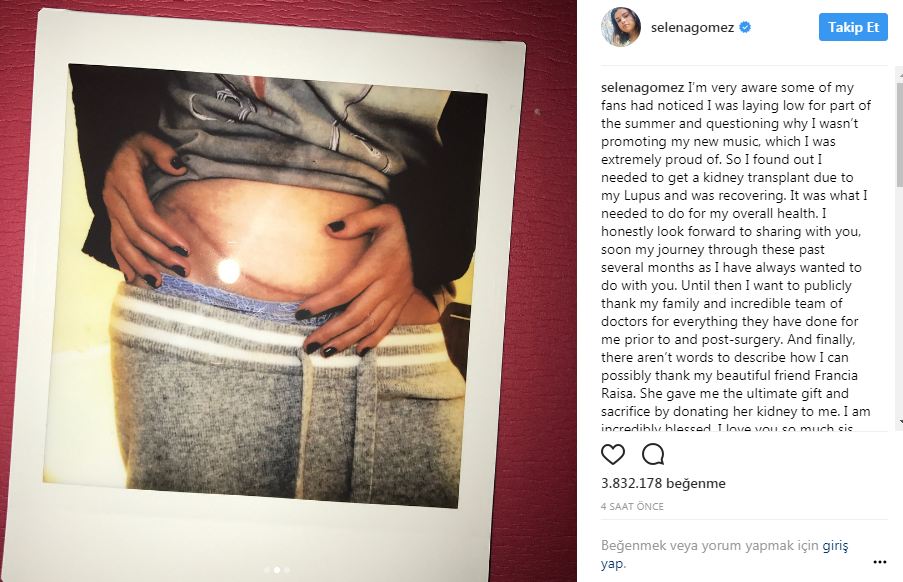This screenshot has width=903, height=582.
Task: Click the Takip Et follow button
Action: 853,27
